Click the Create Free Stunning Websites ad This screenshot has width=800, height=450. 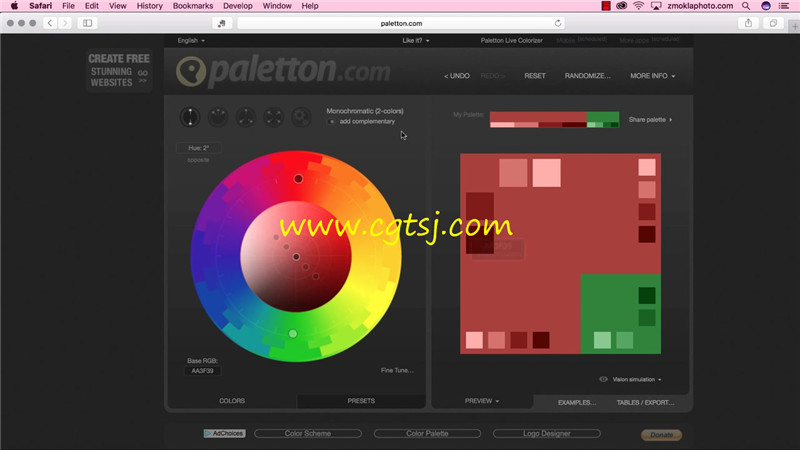[x=119, y=70]
